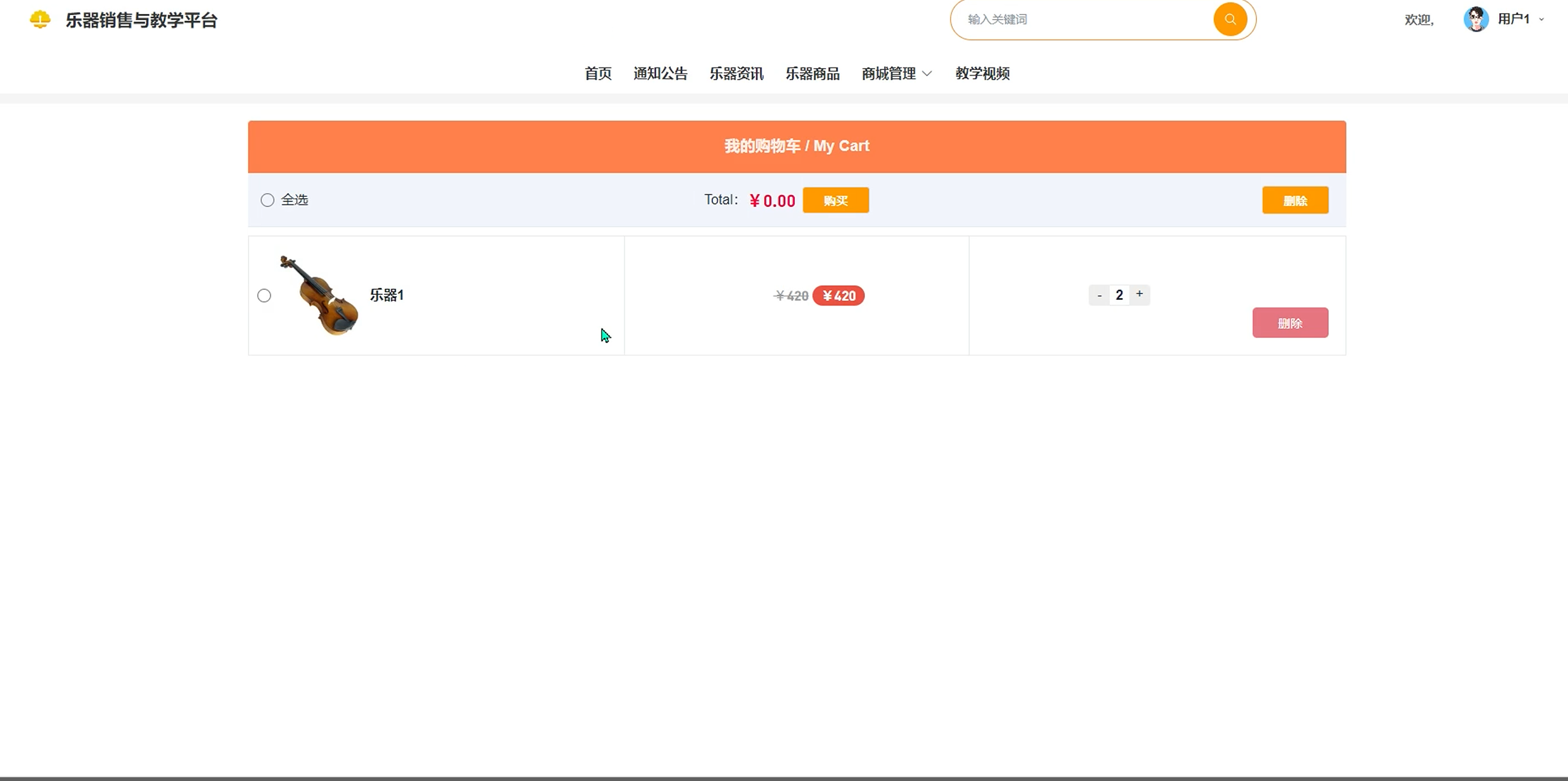
Task: Select the 乐器1 item radio button
Action: click(x=264, y=295)
